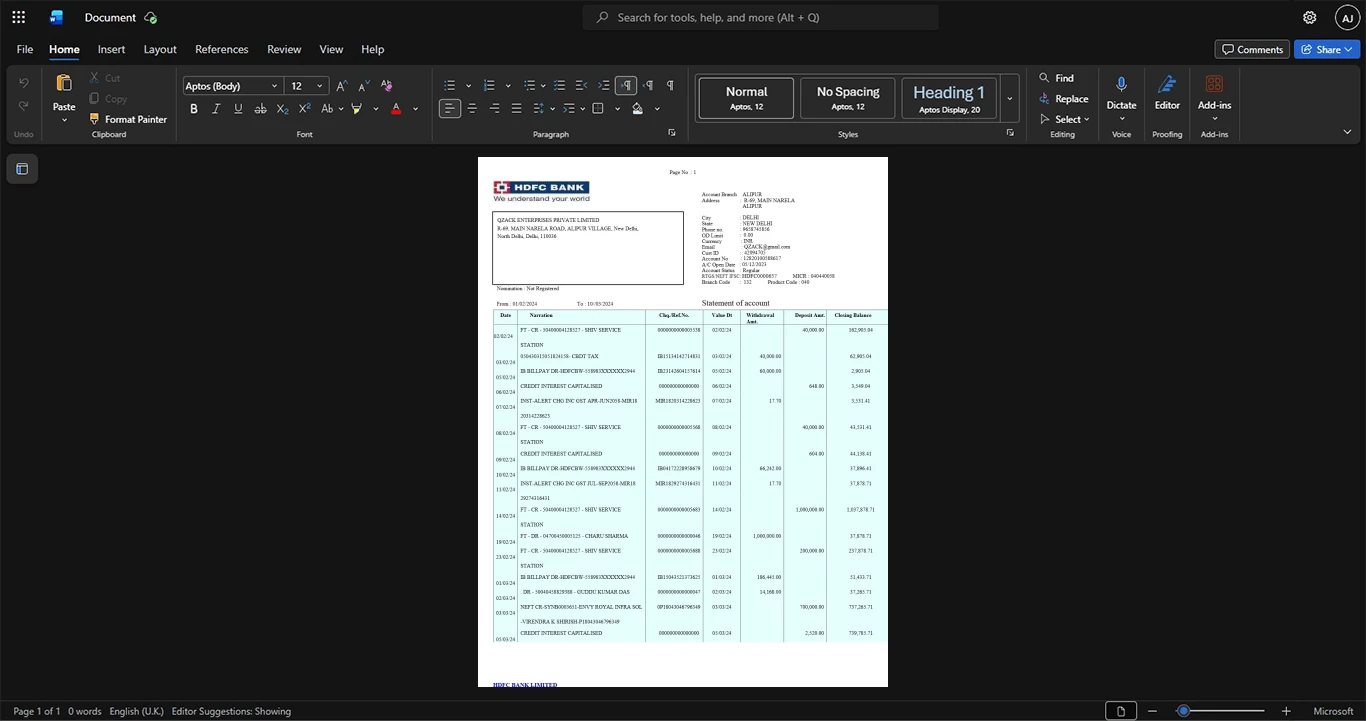Insert a checklist
Screen dimensions: 1366x721
(x=560, y=85)
